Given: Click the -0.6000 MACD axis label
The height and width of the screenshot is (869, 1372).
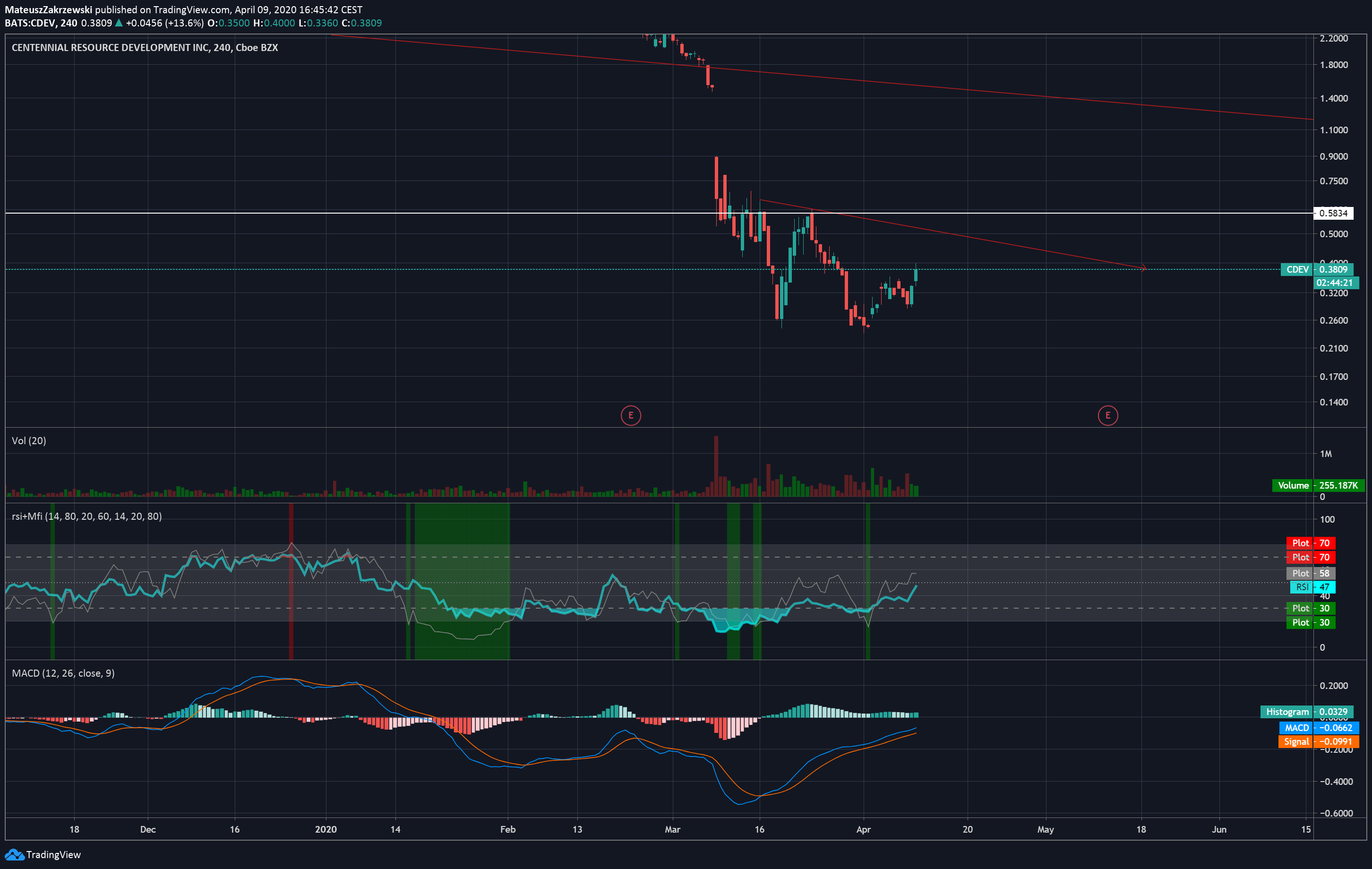Looking at the screenshot, I should 1336,813.
